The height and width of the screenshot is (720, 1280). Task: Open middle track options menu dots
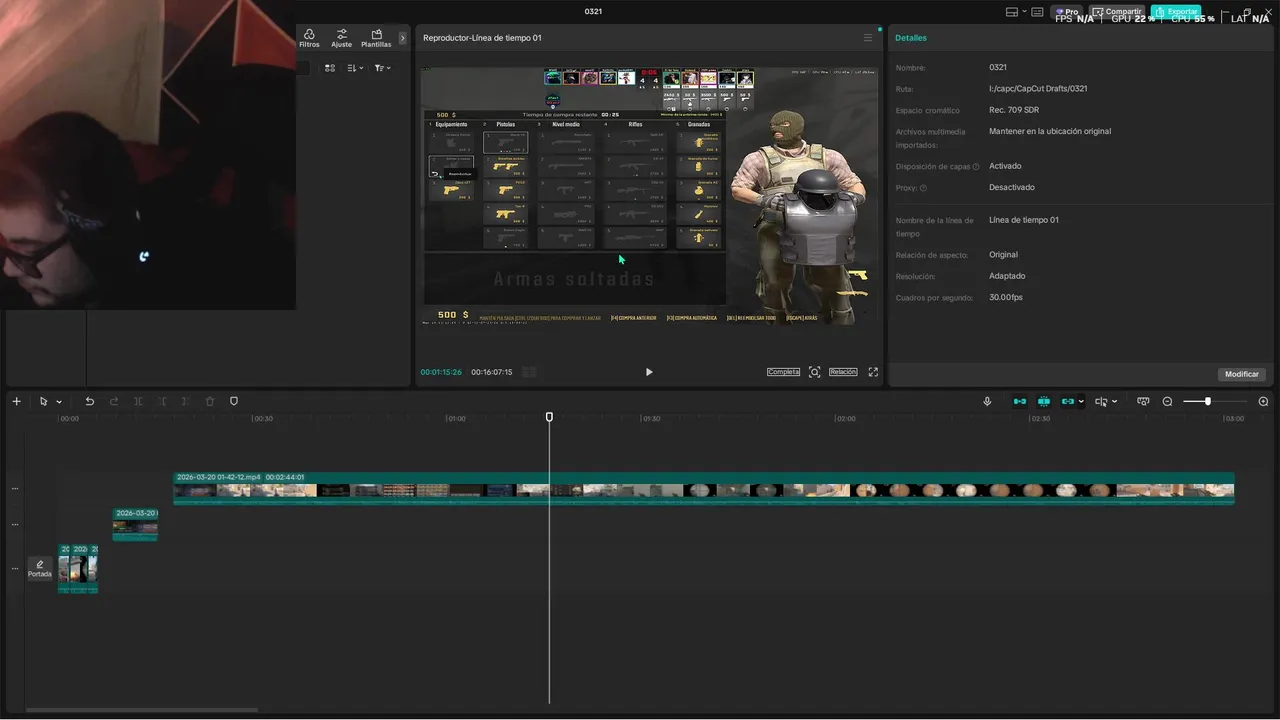tap(14, 524)
